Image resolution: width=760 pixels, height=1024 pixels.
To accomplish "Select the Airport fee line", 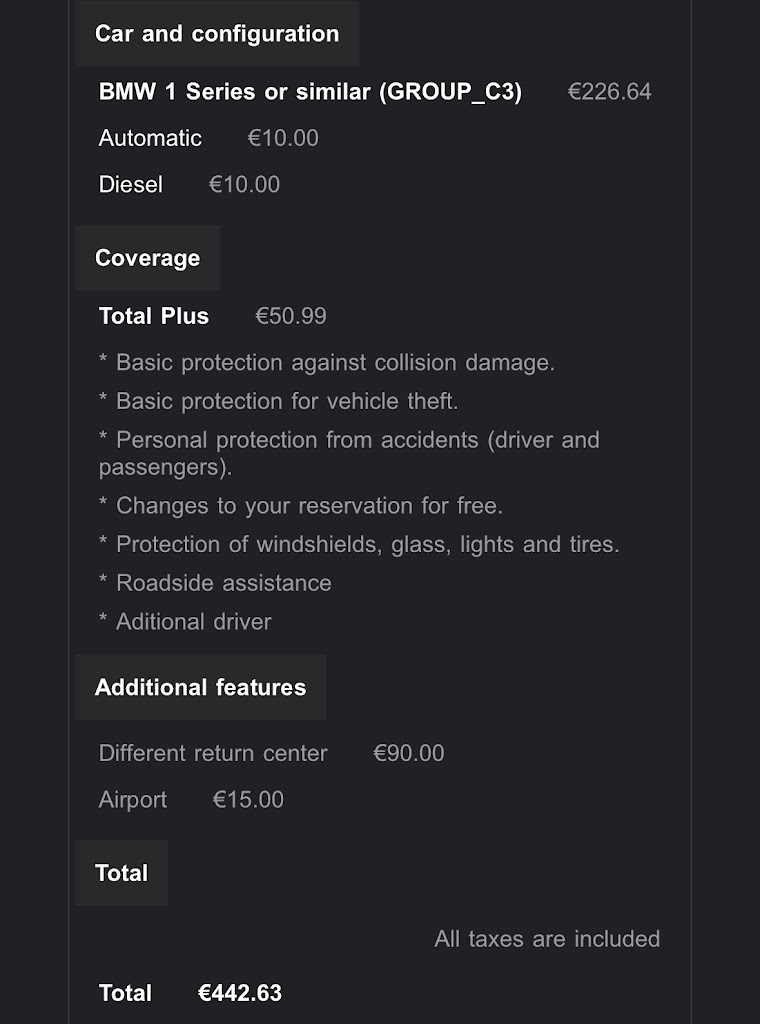I will pos(191,799).
